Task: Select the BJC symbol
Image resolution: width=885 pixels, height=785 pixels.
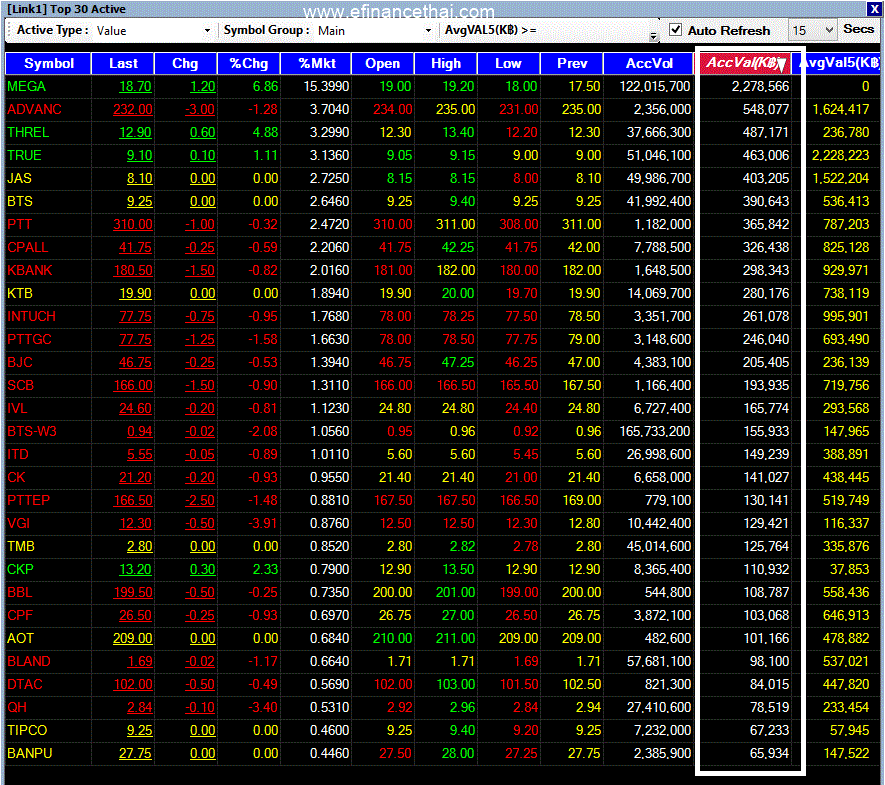Action: pyautogui.click(x=20, y=362)
